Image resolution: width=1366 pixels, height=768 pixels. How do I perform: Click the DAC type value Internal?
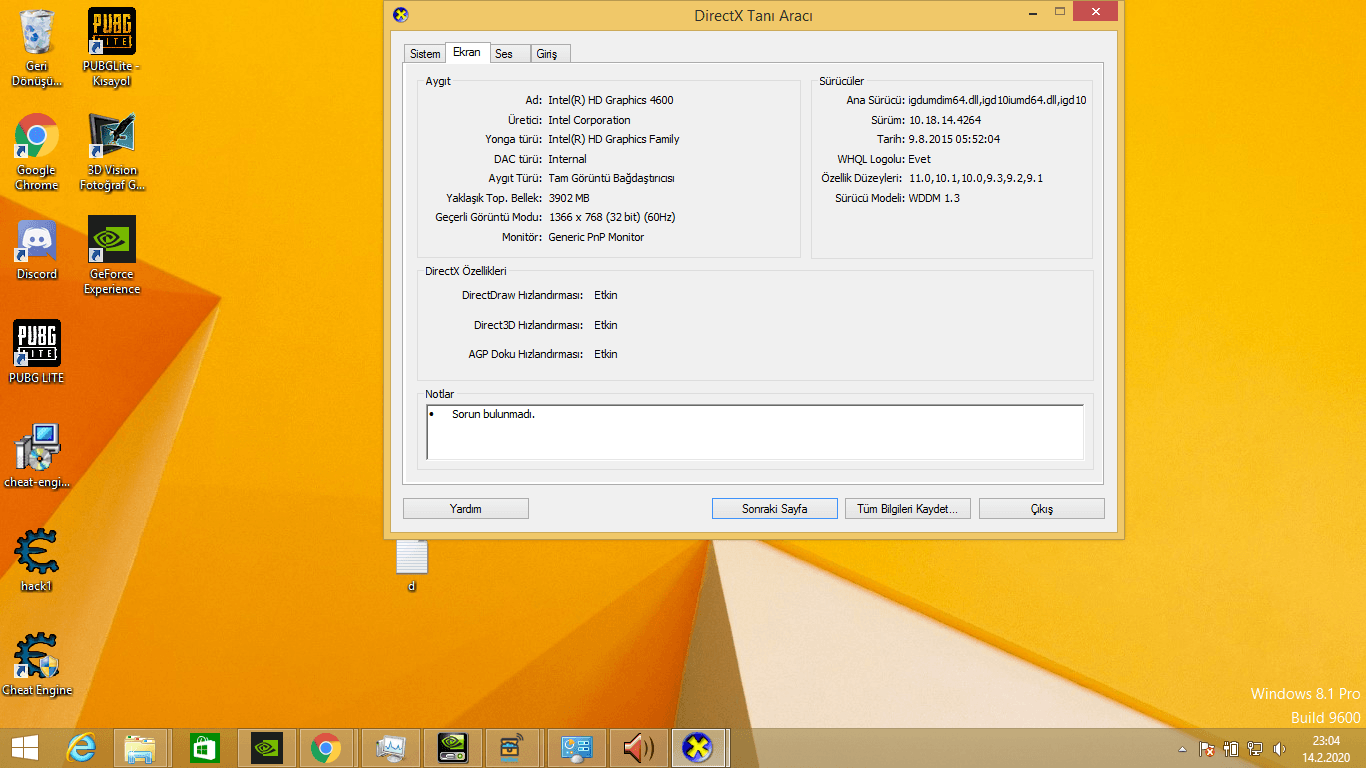tap(567, 159)
